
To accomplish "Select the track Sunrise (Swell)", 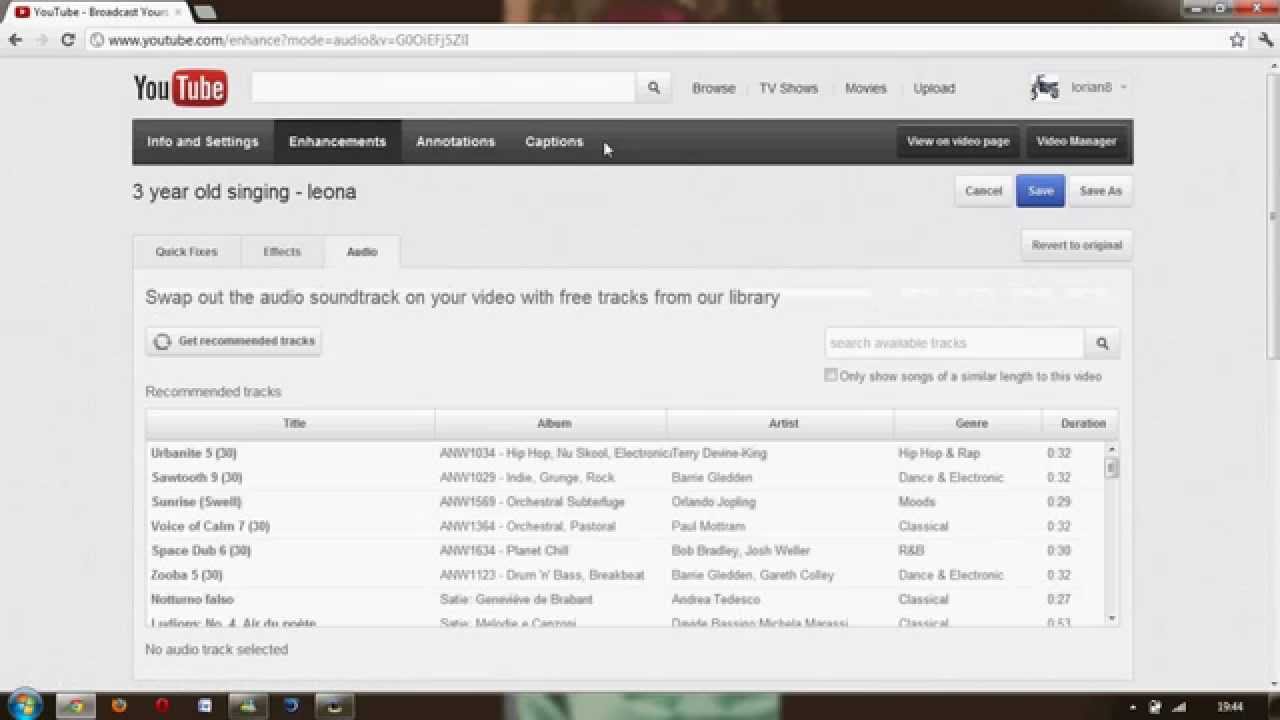I will click(196, 502).
